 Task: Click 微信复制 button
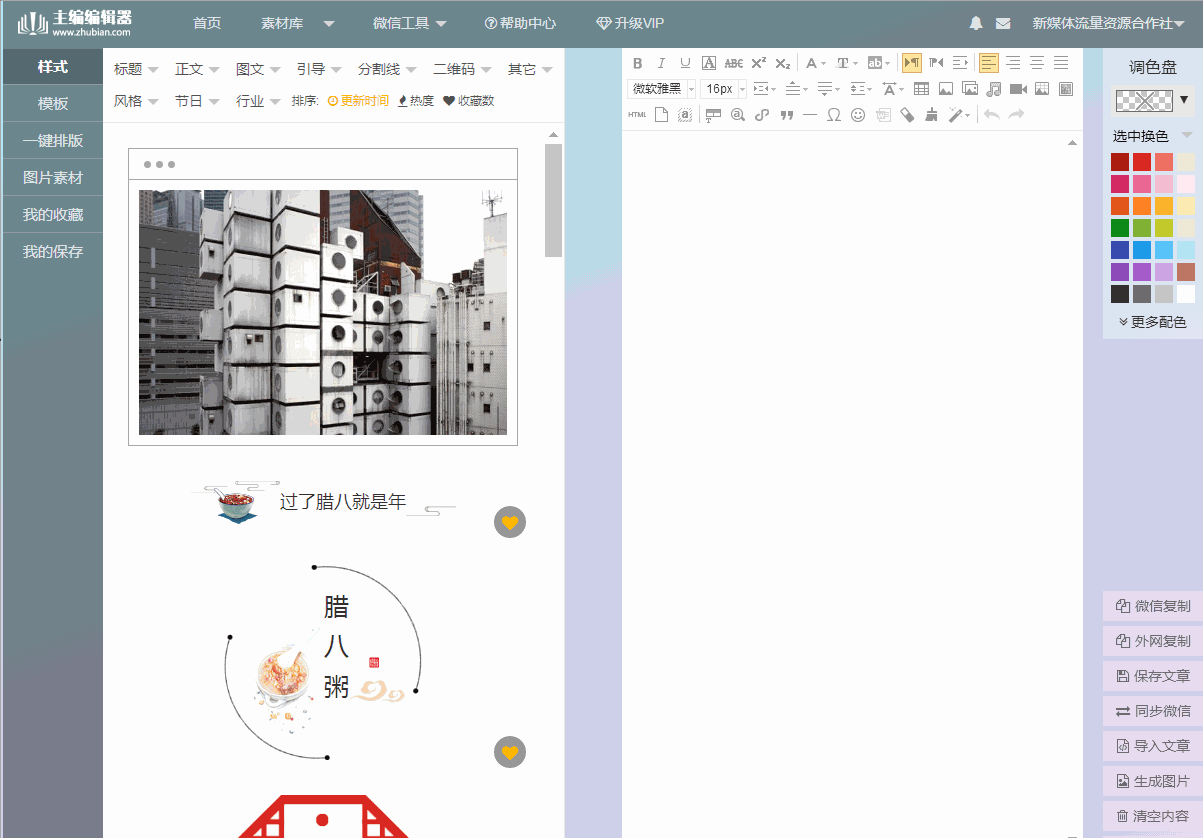(x=1153, y=606)
